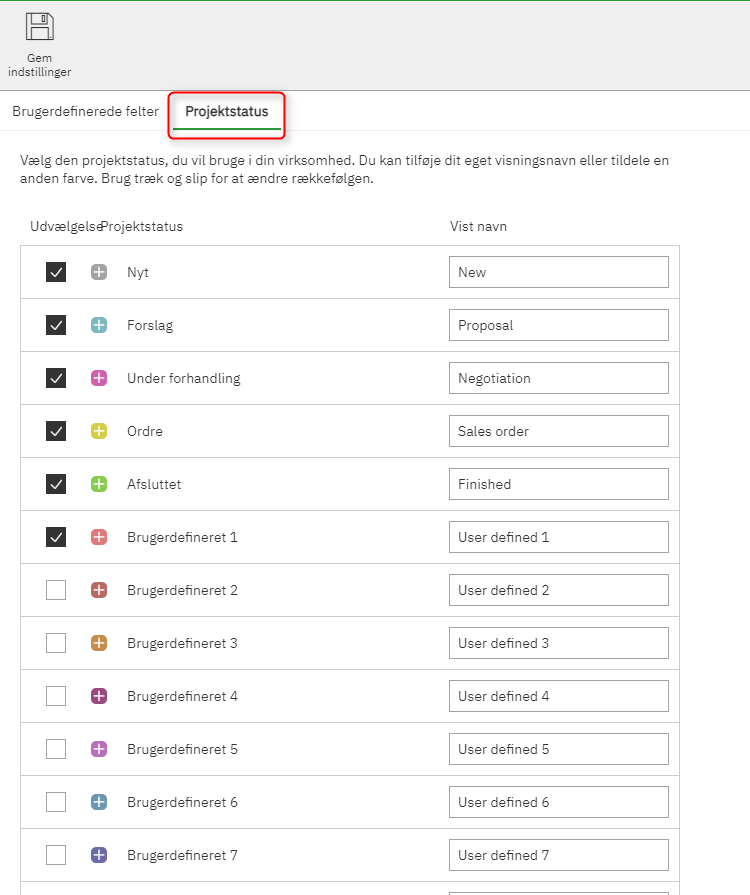Click the Gem indstillinger save icon

(40, 27)
